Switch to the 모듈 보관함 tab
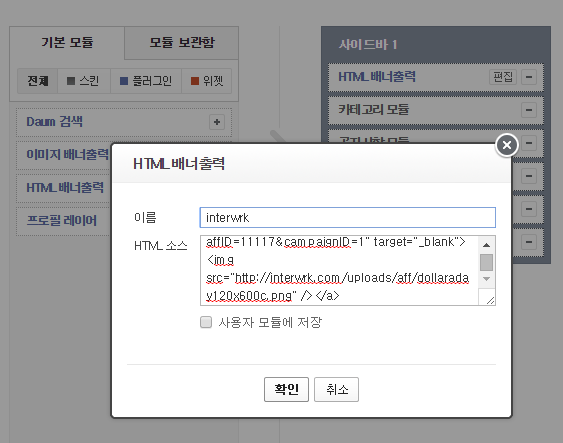The width and height of the screenshot is (563, 443). (x=182, y=42)
